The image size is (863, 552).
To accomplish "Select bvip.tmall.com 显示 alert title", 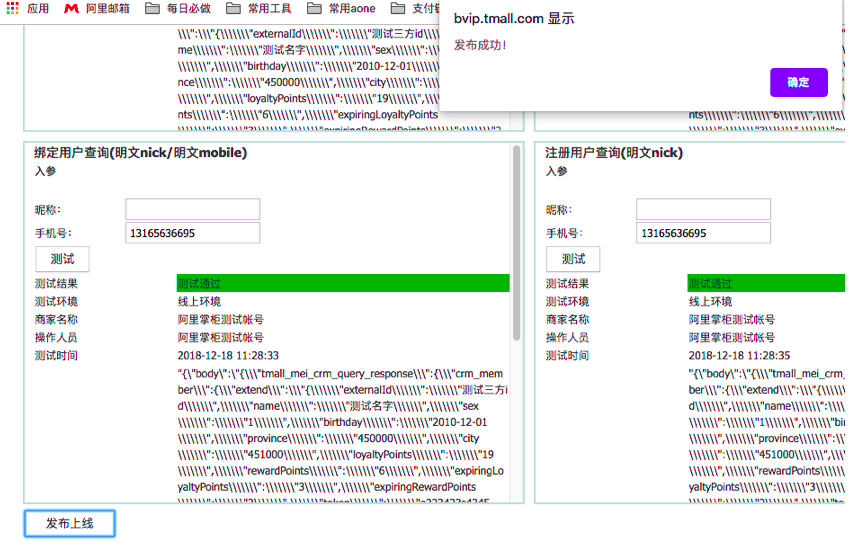I will [514, 19].
